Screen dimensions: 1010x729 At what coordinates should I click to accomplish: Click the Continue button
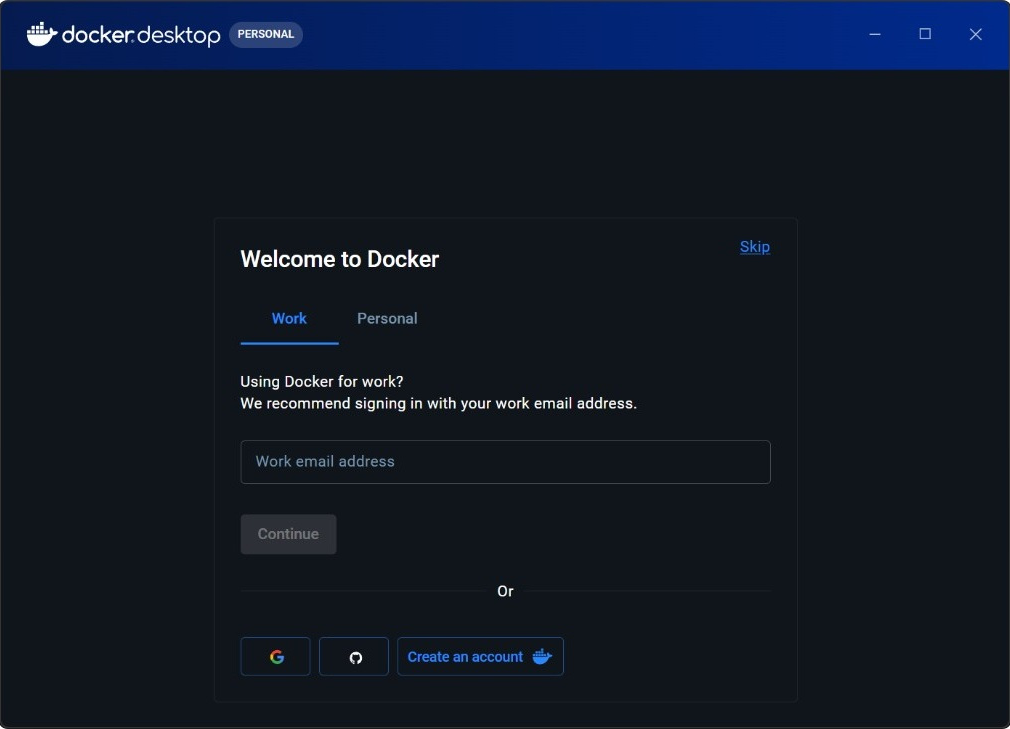pos(288,534)
